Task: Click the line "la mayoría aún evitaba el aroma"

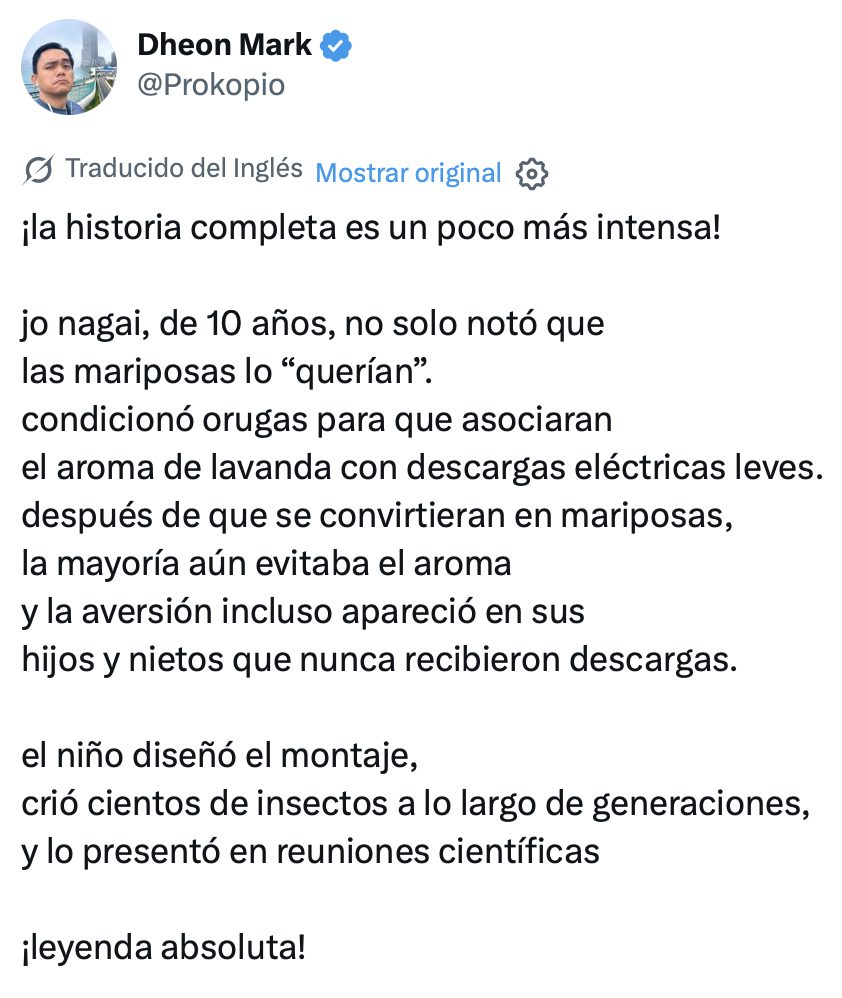Action: point(267,564)
